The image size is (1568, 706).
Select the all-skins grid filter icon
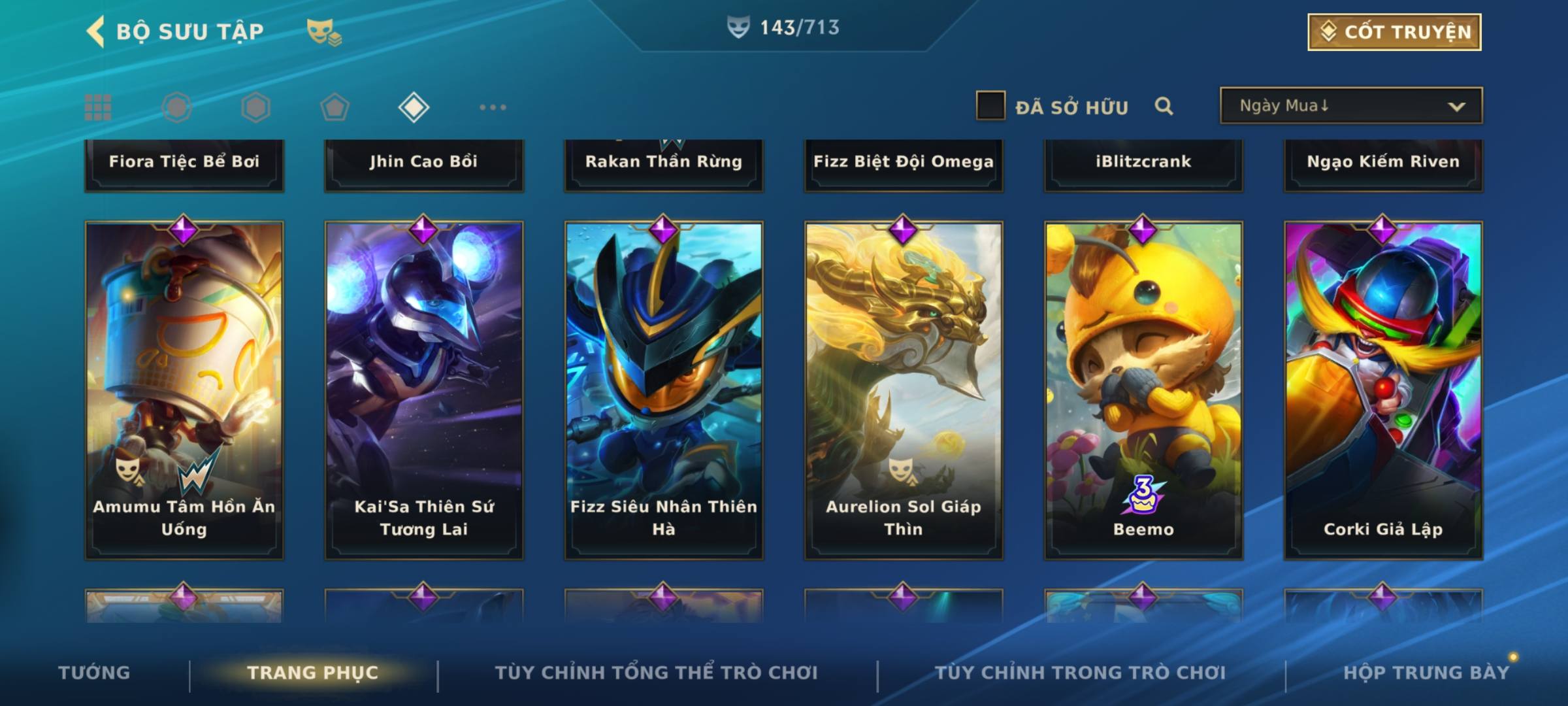coord(98,107)
